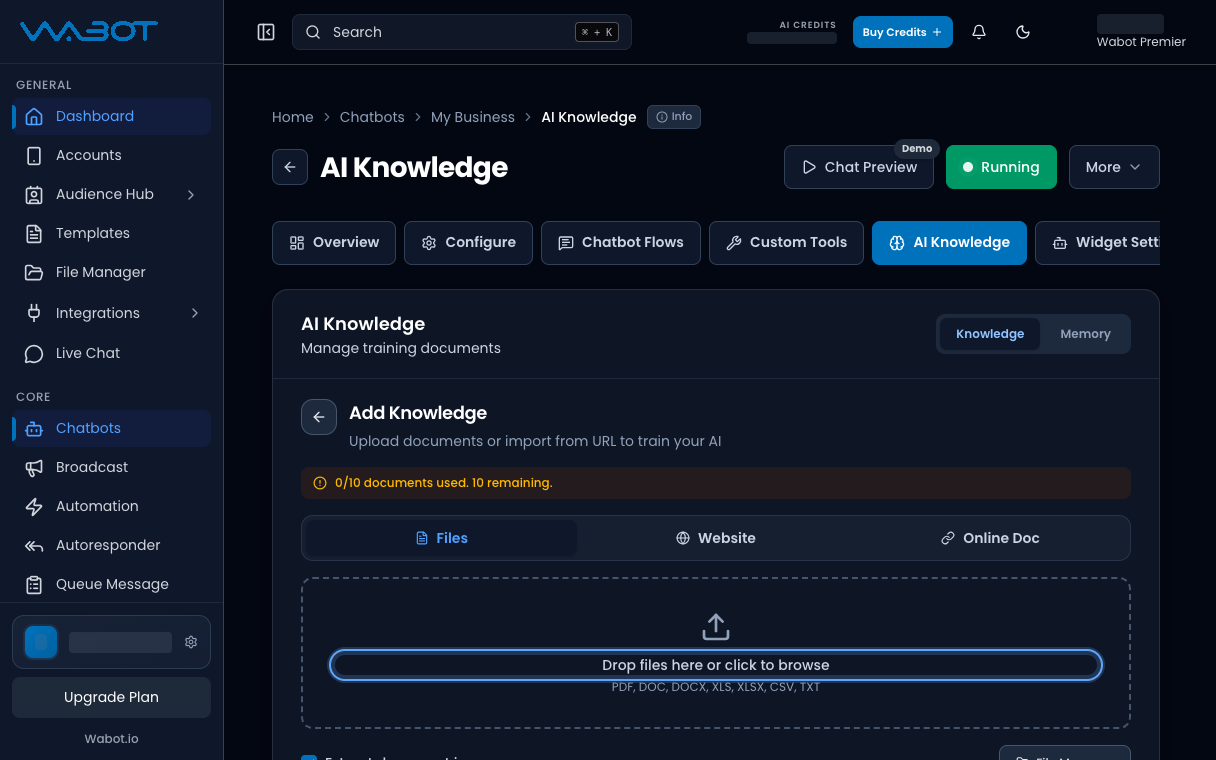
Task: Click the Buy Credits button
Action: coord(903,32)
